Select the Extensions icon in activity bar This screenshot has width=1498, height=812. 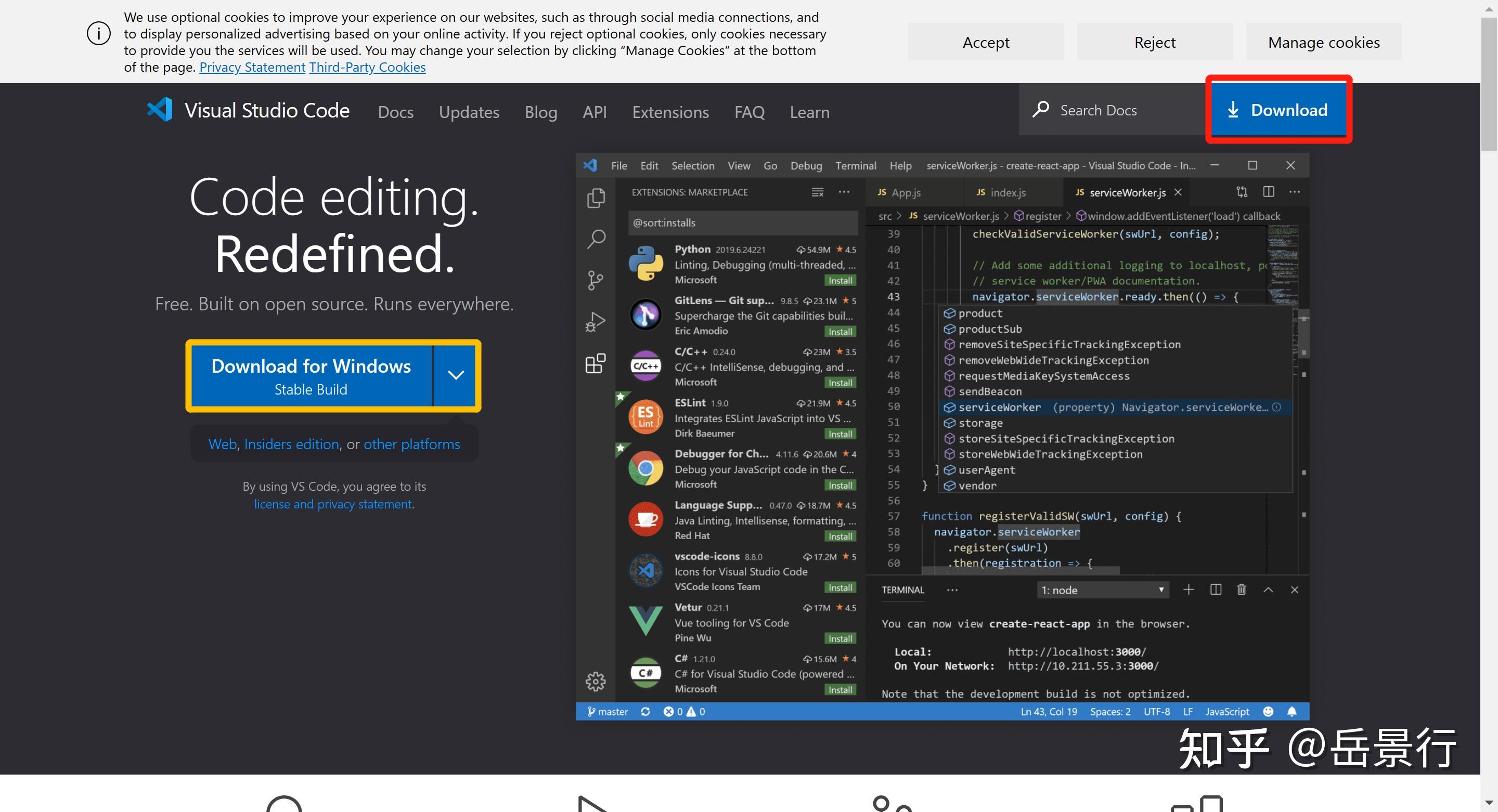pyautogui.click(x=596, y=363)
